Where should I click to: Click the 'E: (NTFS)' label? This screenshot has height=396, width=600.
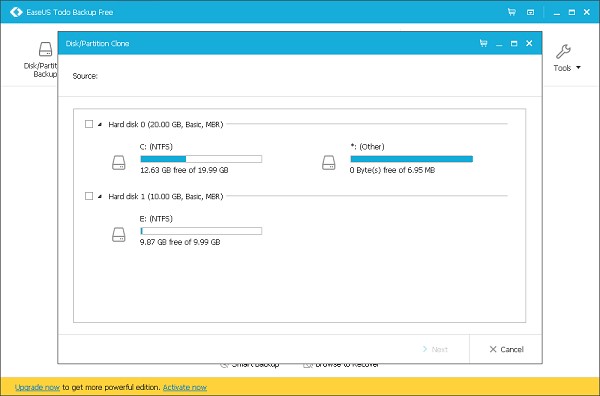pos(156,218)
